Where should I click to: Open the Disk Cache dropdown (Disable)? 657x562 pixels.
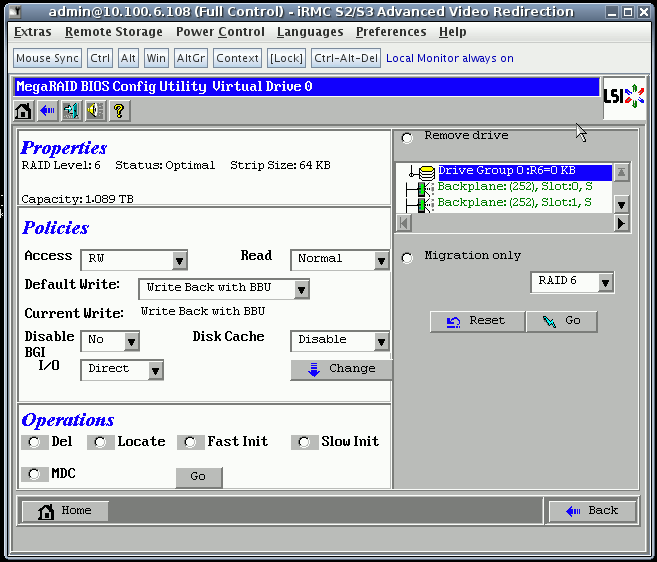click(340, 341)
